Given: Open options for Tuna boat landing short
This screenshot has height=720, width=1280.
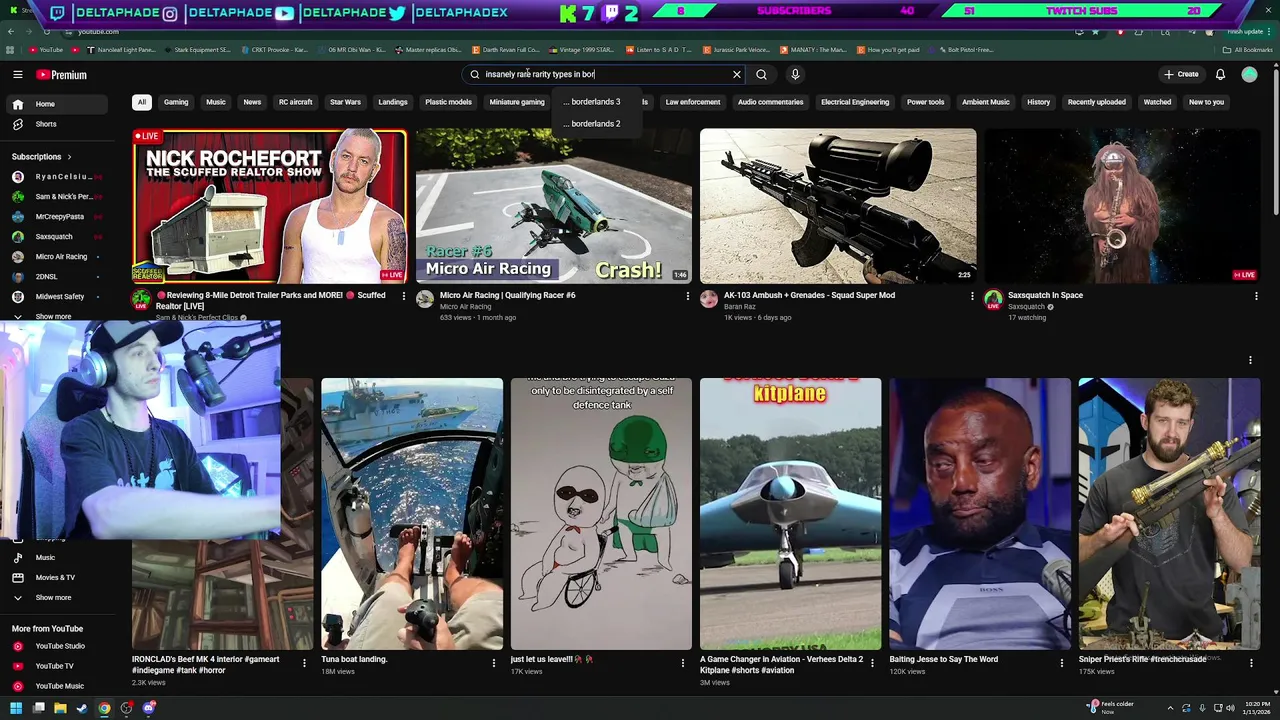Looking at the screenshot, I should point(493,662).
